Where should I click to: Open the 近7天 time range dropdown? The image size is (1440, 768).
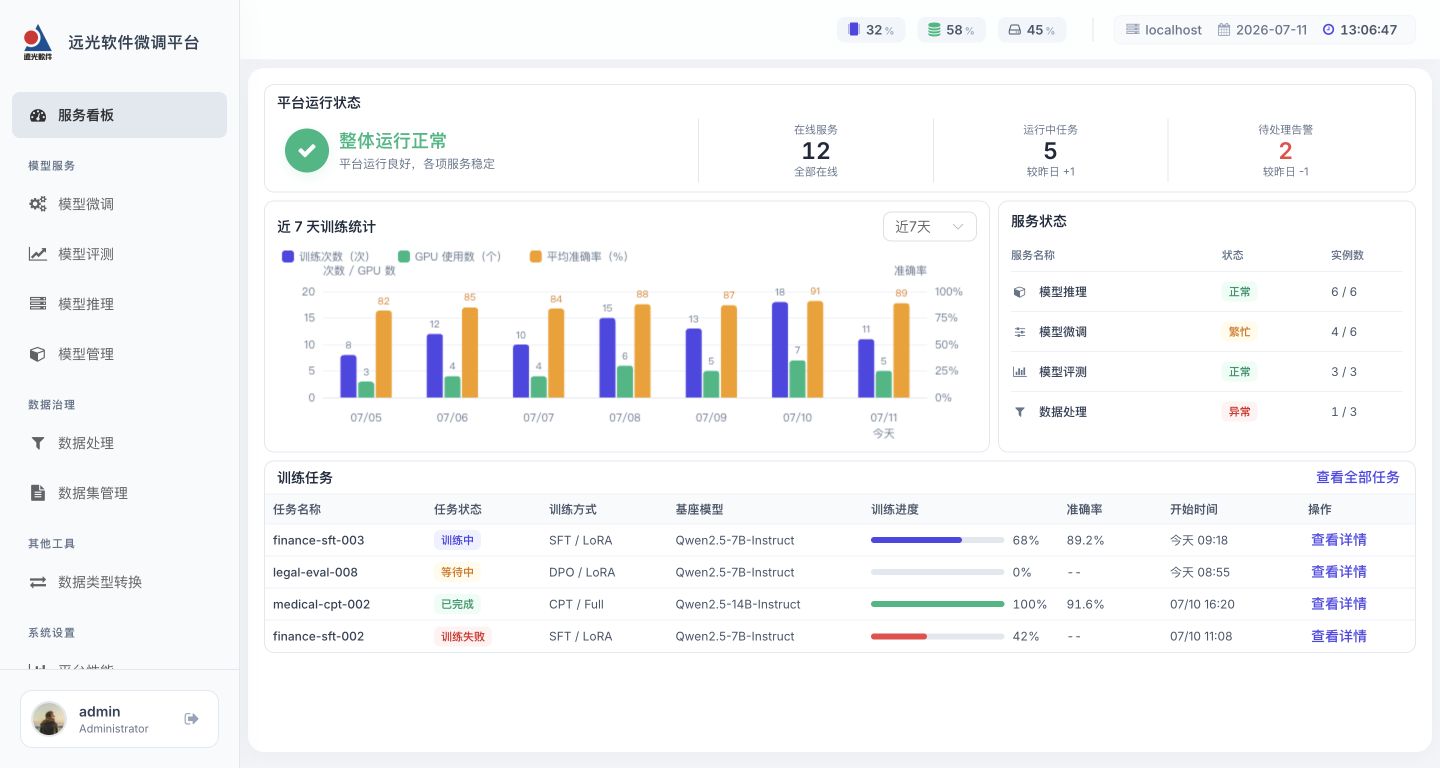pyautogui.click(x=930, y=227)
